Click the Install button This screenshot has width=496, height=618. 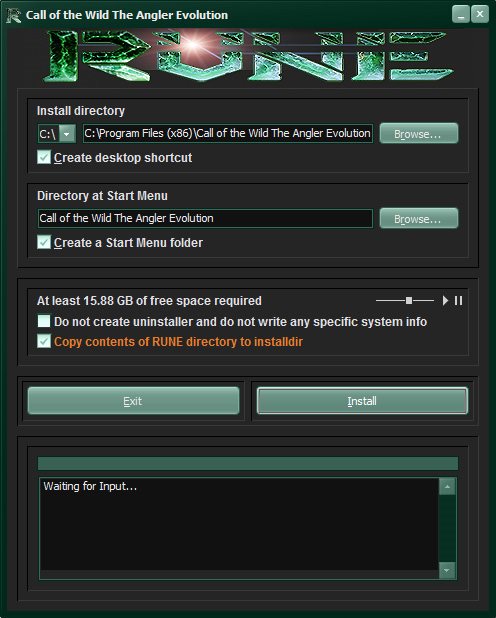362,401
